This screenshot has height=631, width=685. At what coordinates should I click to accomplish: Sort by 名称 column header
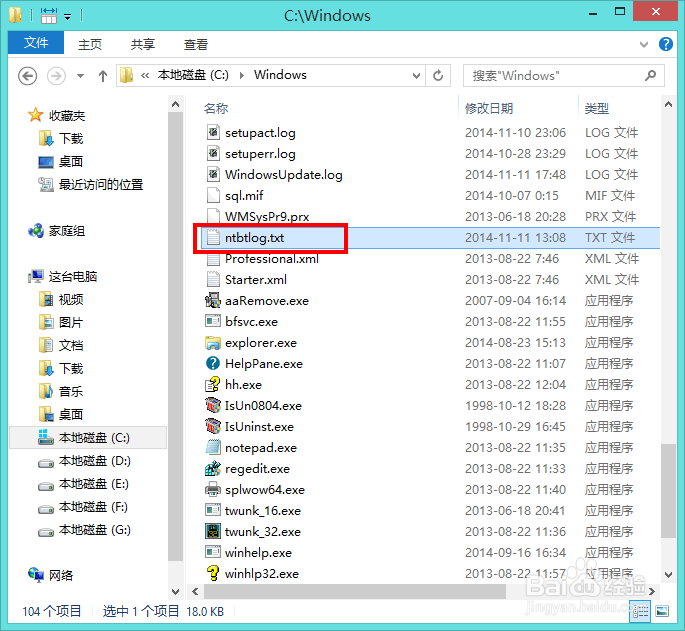(216, 108)
